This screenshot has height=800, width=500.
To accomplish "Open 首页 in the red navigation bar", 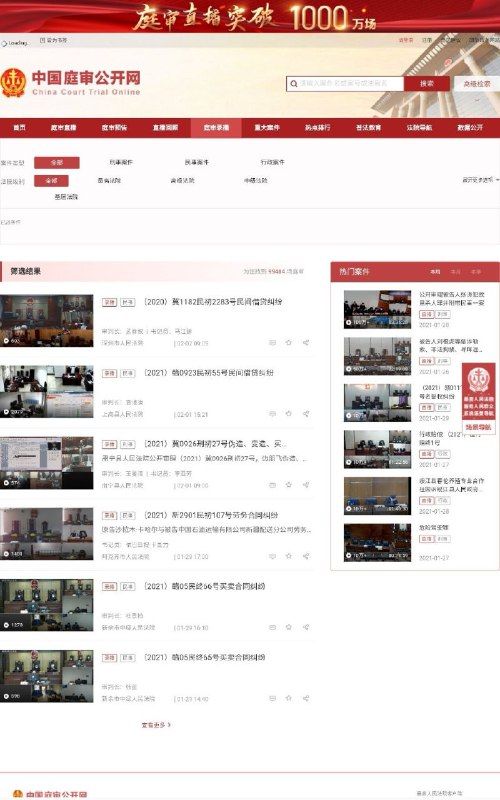I will tap(19, 128).
